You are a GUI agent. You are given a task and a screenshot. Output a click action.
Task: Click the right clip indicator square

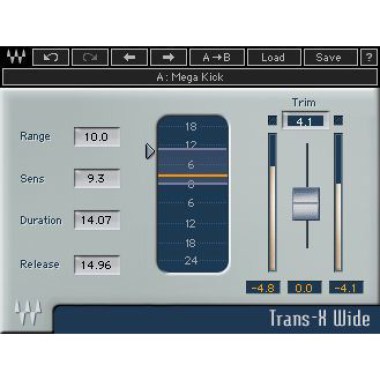(338, 120)
